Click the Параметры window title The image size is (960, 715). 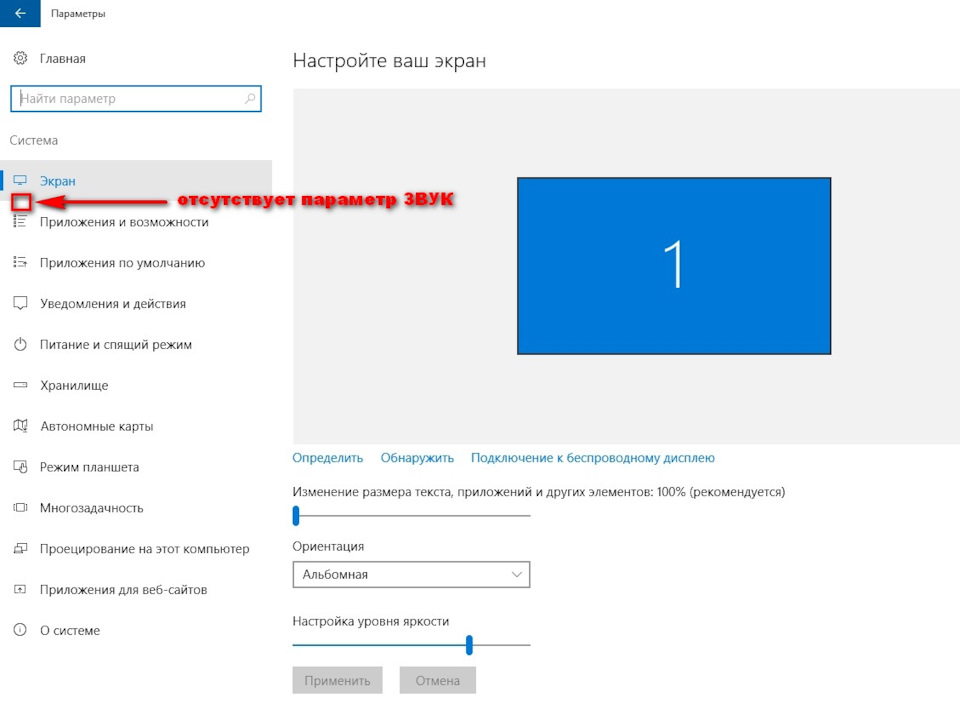pos(78,13)
